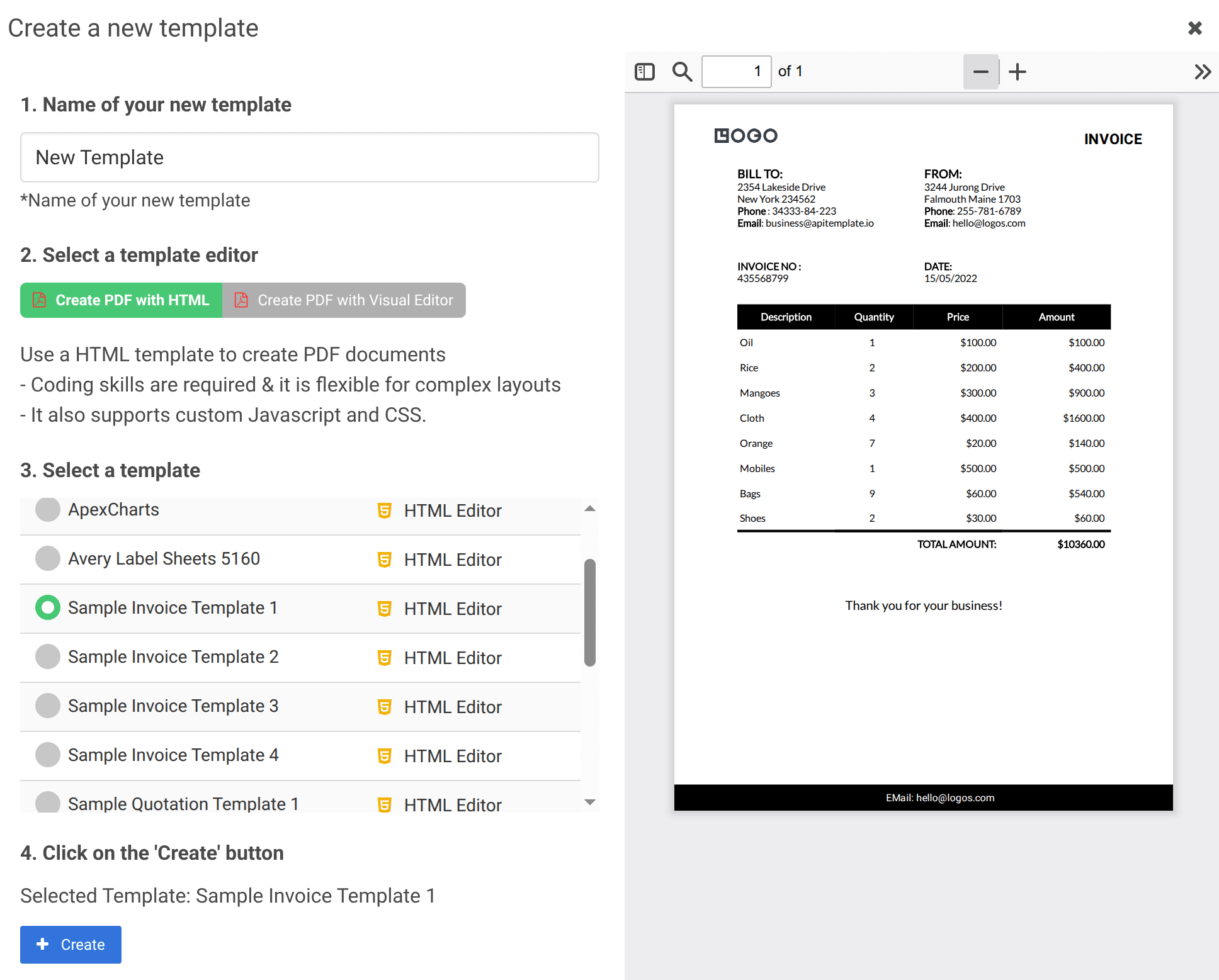
Task: Click HTML5 icon beside Sample Invoice Template 2
Action: 384,658
